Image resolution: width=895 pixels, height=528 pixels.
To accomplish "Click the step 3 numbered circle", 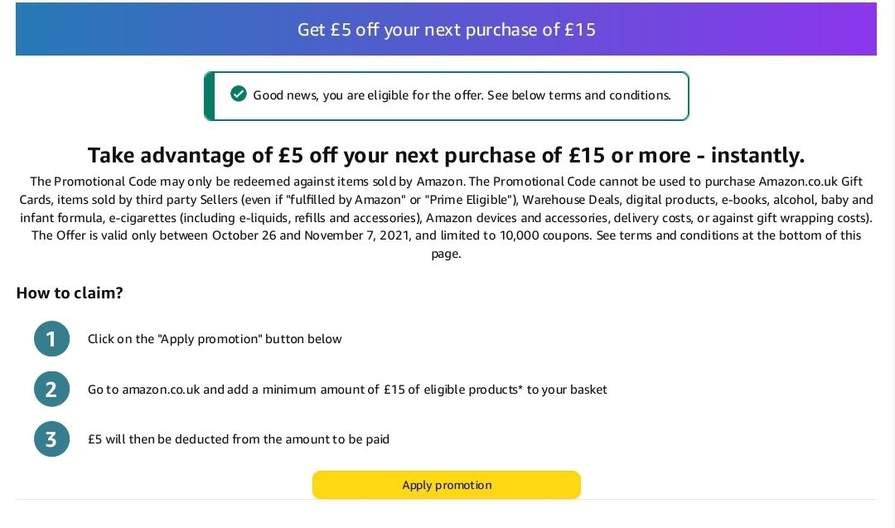I will [x=51, y=439].
